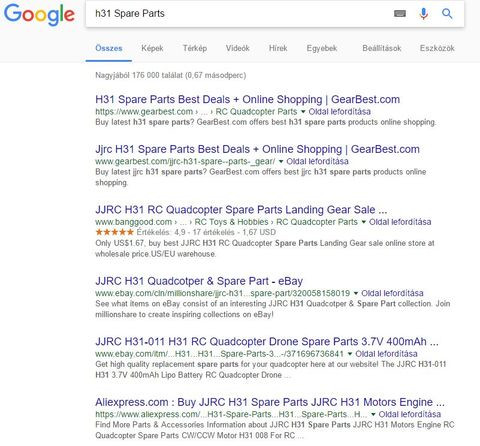Click the RC Quadcopter Parts breadcrumb under gearbest.com
This screenshot has width=480, height=446.
tap(256, 112)
